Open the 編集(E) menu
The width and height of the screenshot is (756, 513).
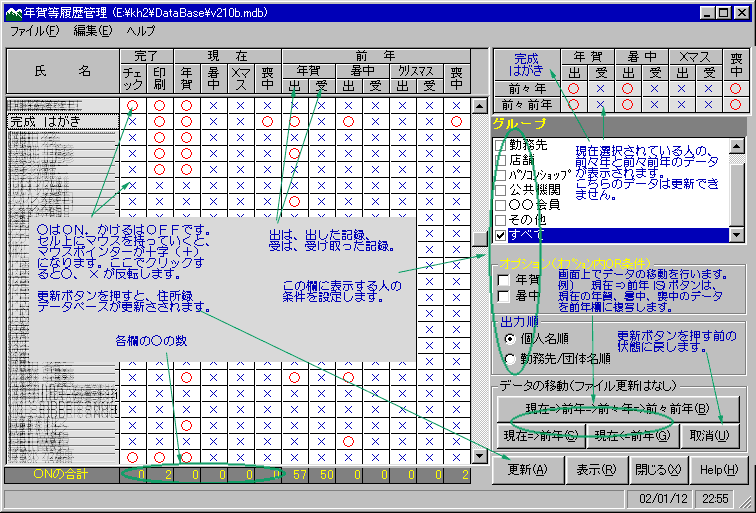(x=92, y=30)
